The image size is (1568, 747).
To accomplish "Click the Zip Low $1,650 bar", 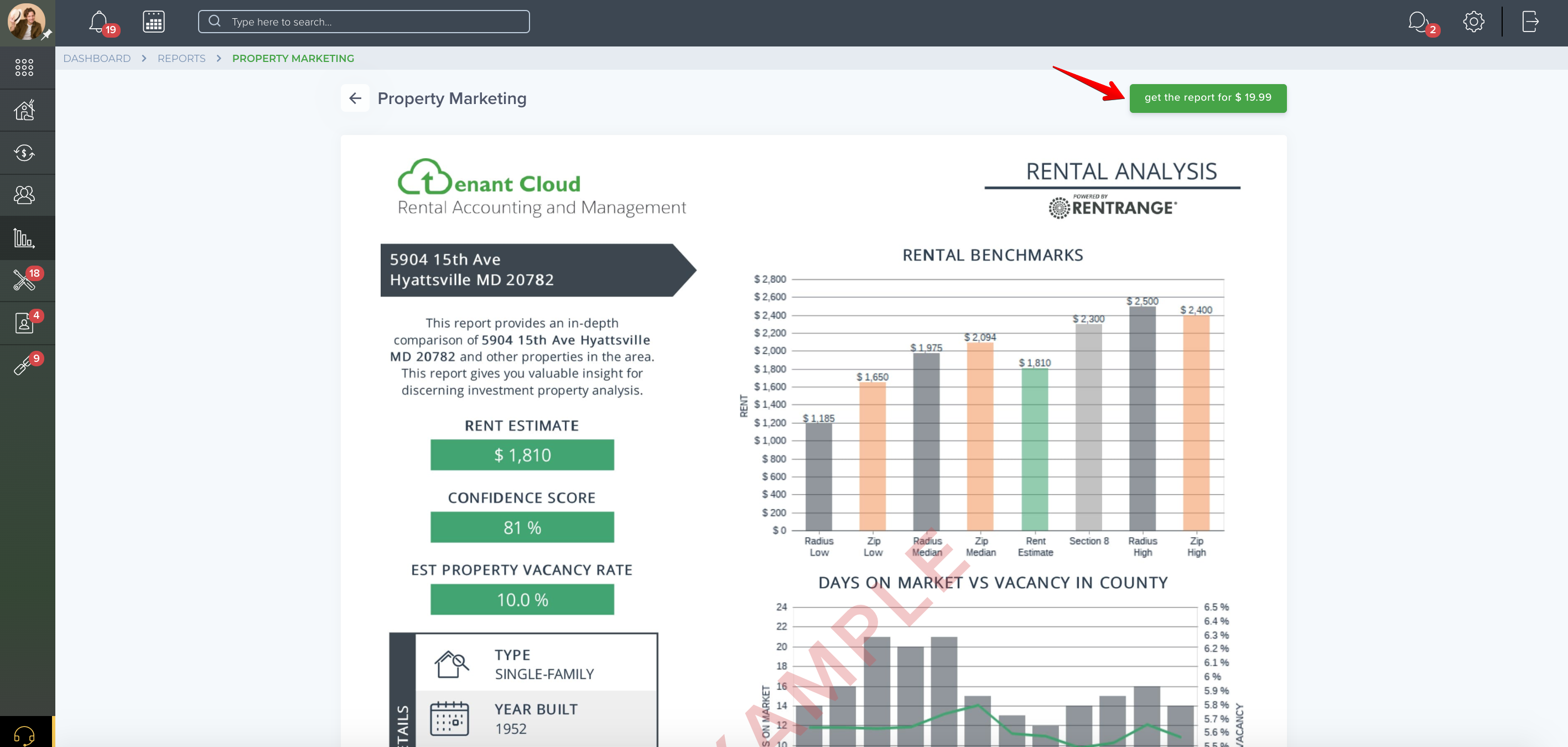I will tap(873, 456).
